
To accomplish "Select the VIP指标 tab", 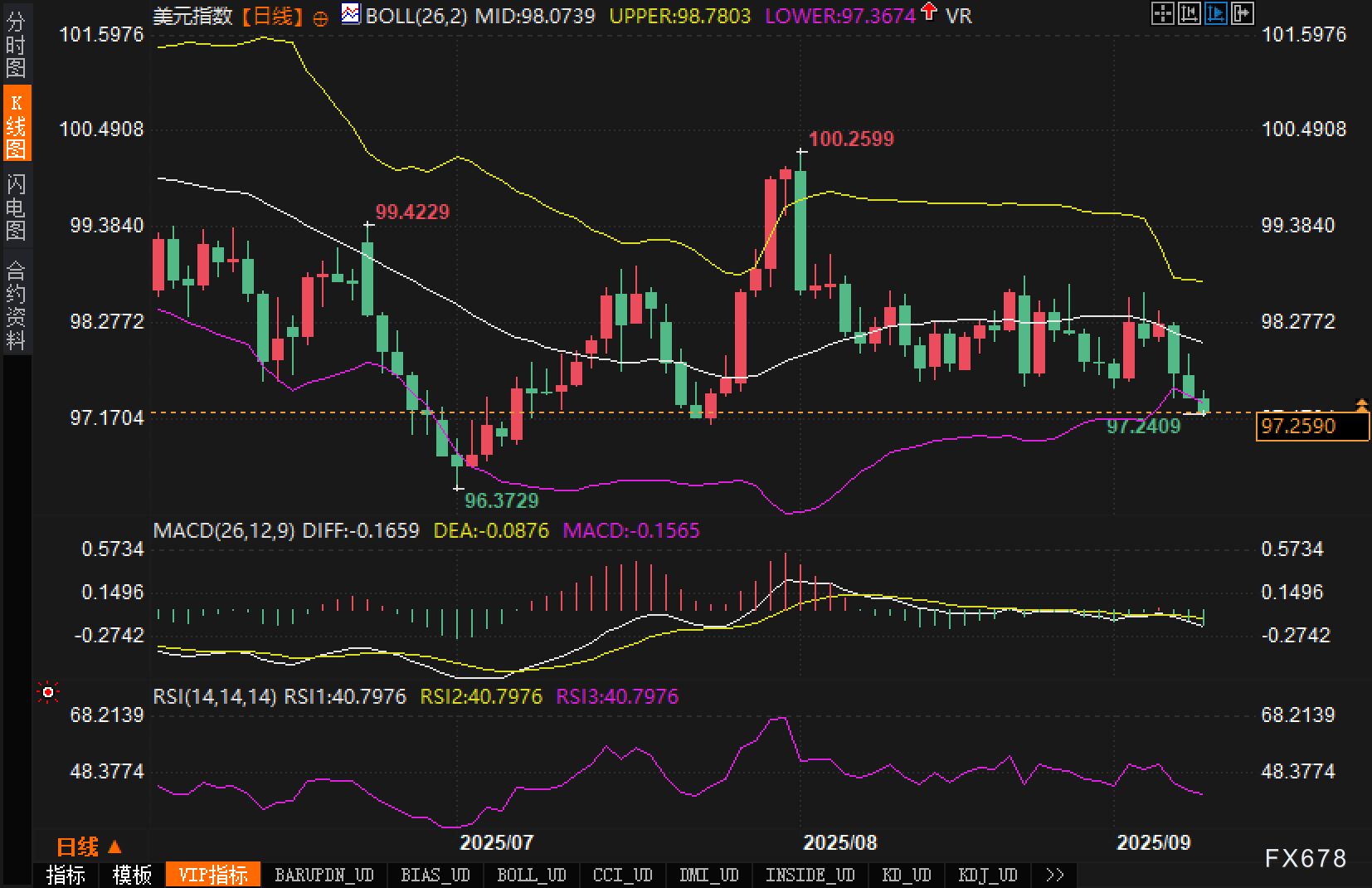I will 213,875.
